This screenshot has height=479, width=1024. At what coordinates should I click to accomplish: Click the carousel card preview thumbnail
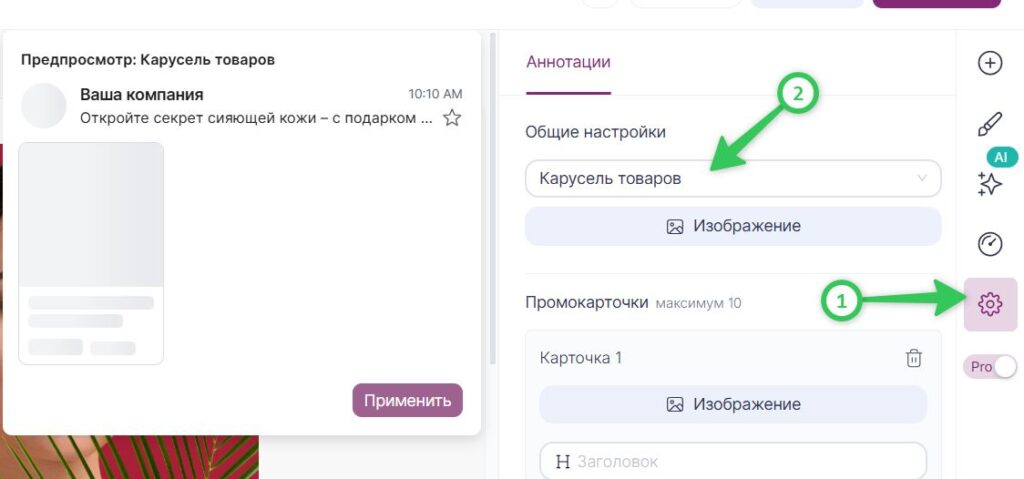(91, 253)
